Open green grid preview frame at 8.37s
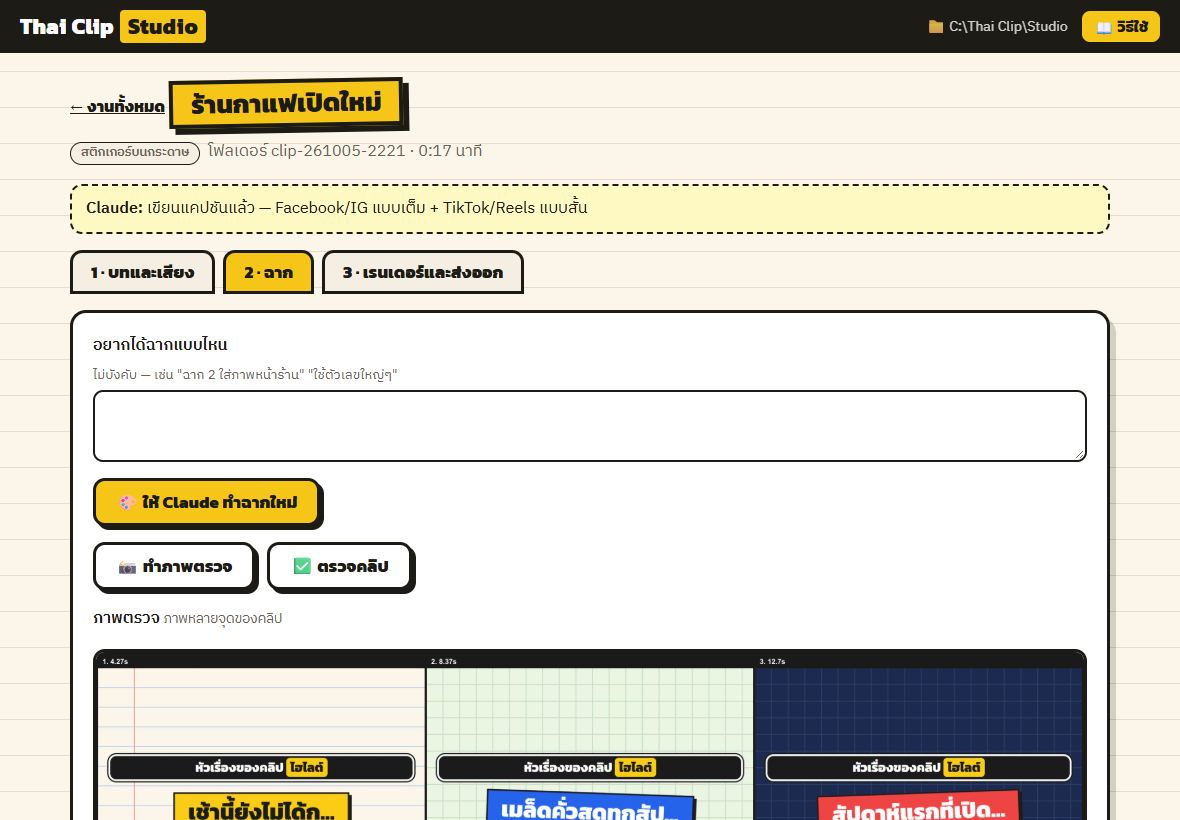This screenshot has height=820, width=1180. [590, 737]
